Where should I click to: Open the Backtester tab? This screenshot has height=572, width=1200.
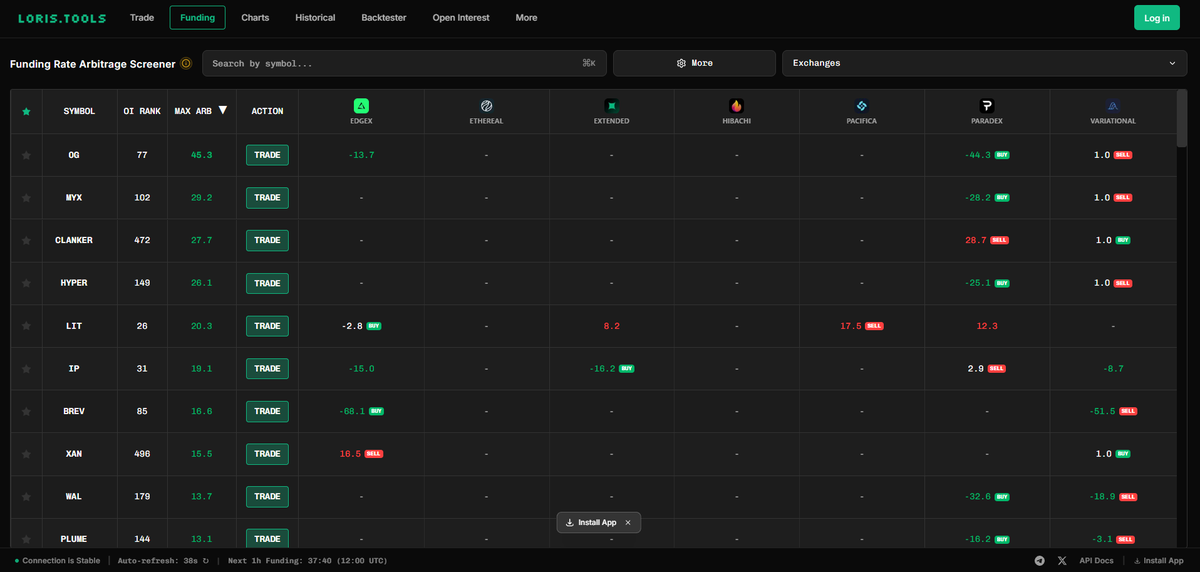click(x=384, y=18)
